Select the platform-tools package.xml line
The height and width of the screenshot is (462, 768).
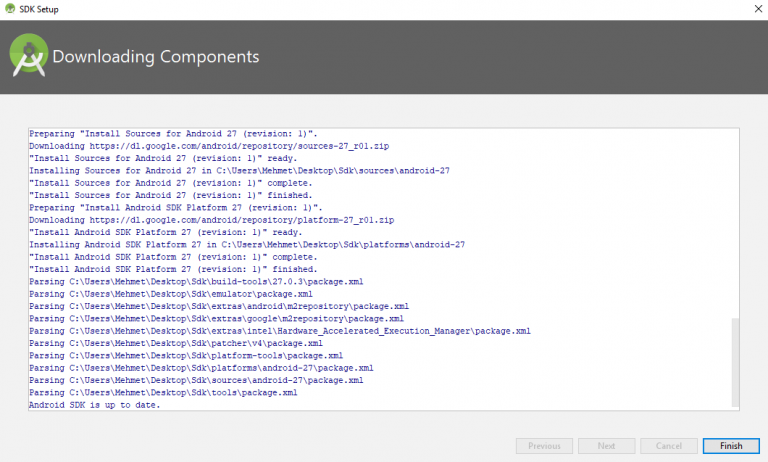point(186,355)
